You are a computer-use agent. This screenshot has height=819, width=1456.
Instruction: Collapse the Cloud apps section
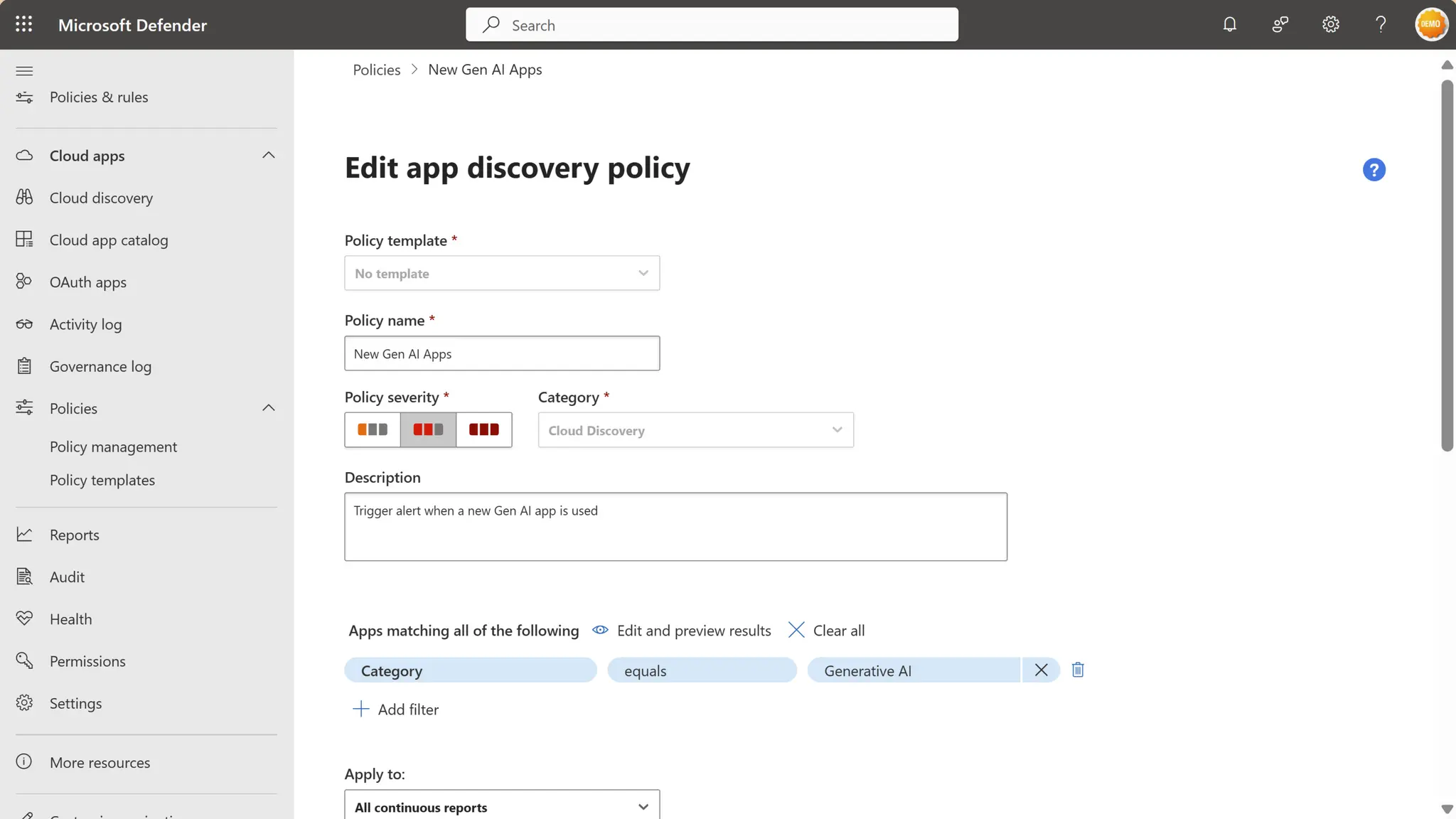(268, 155)
